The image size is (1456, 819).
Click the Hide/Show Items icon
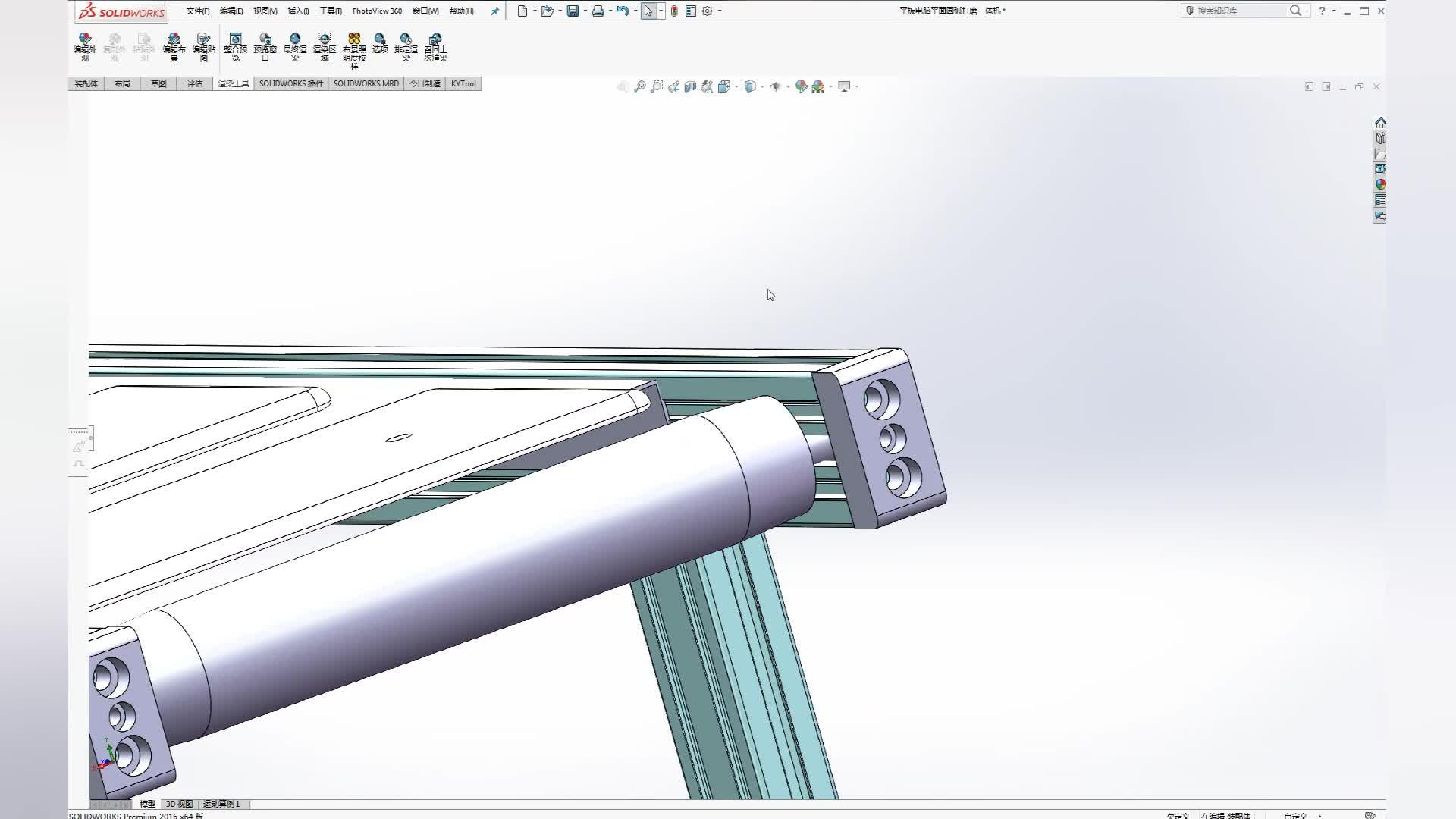(x=775, y=86)
